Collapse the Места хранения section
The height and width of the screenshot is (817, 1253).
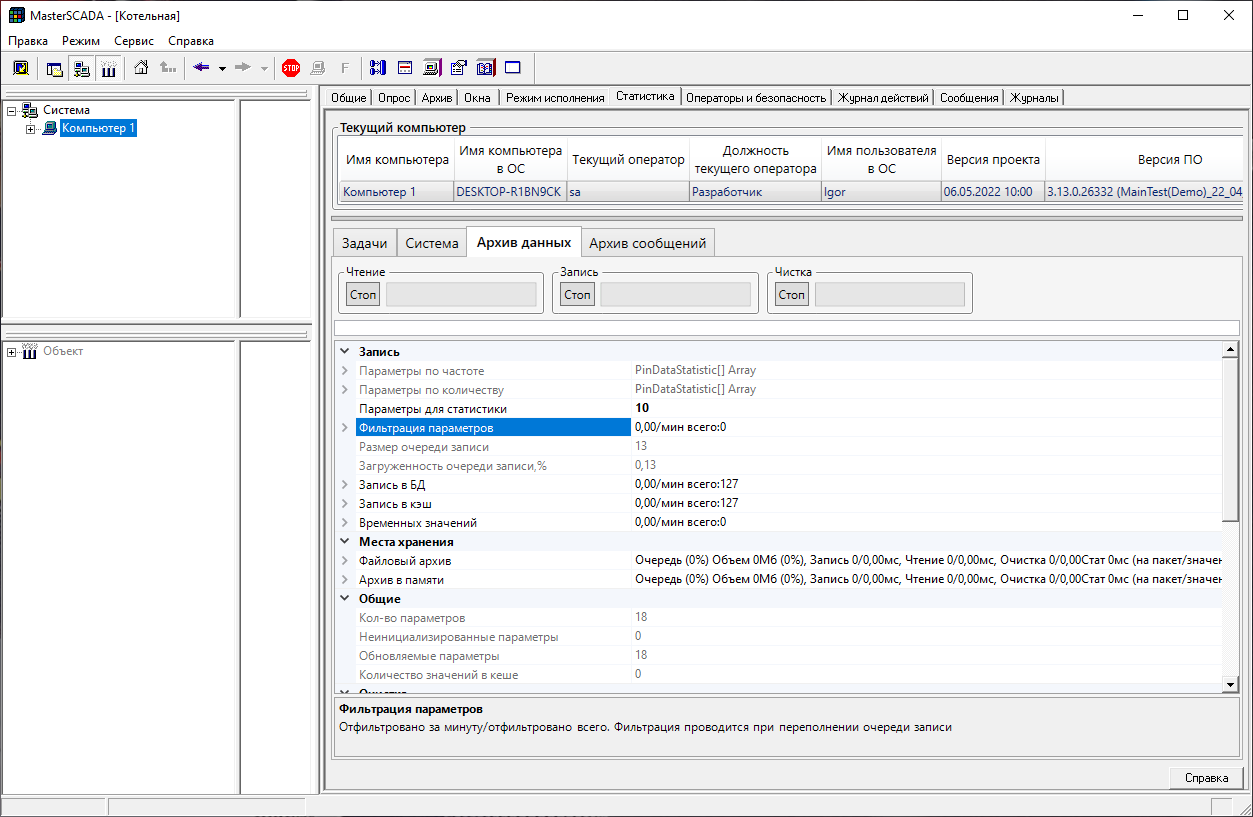click(x=345, y=542)
